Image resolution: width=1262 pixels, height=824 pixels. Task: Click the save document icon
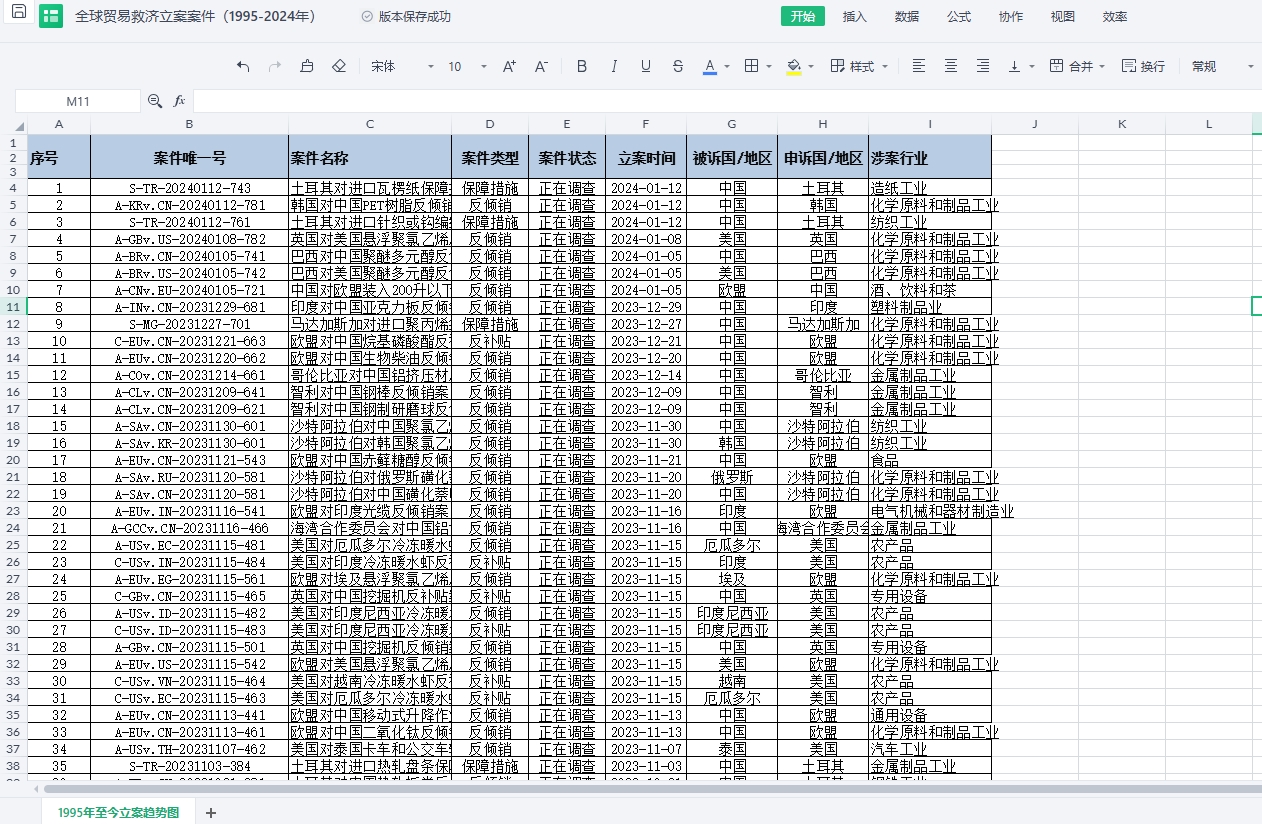click(x=18, y=12)
